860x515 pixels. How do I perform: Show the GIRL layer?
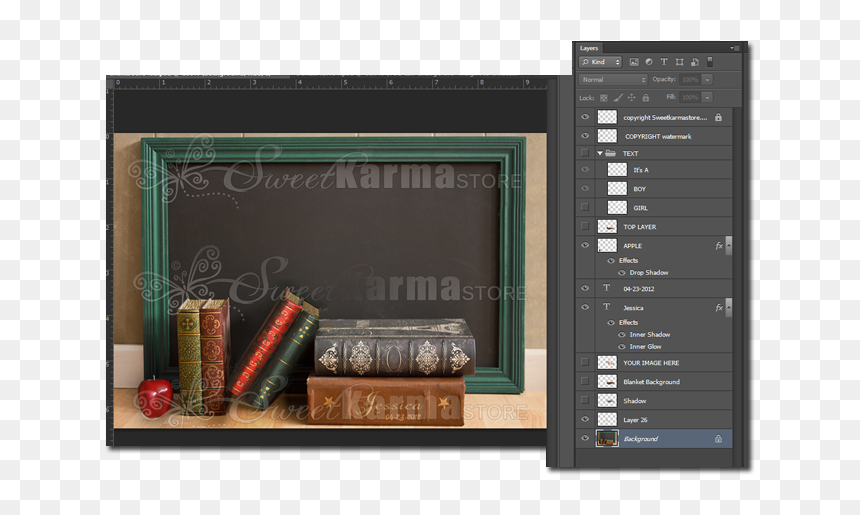585,207
